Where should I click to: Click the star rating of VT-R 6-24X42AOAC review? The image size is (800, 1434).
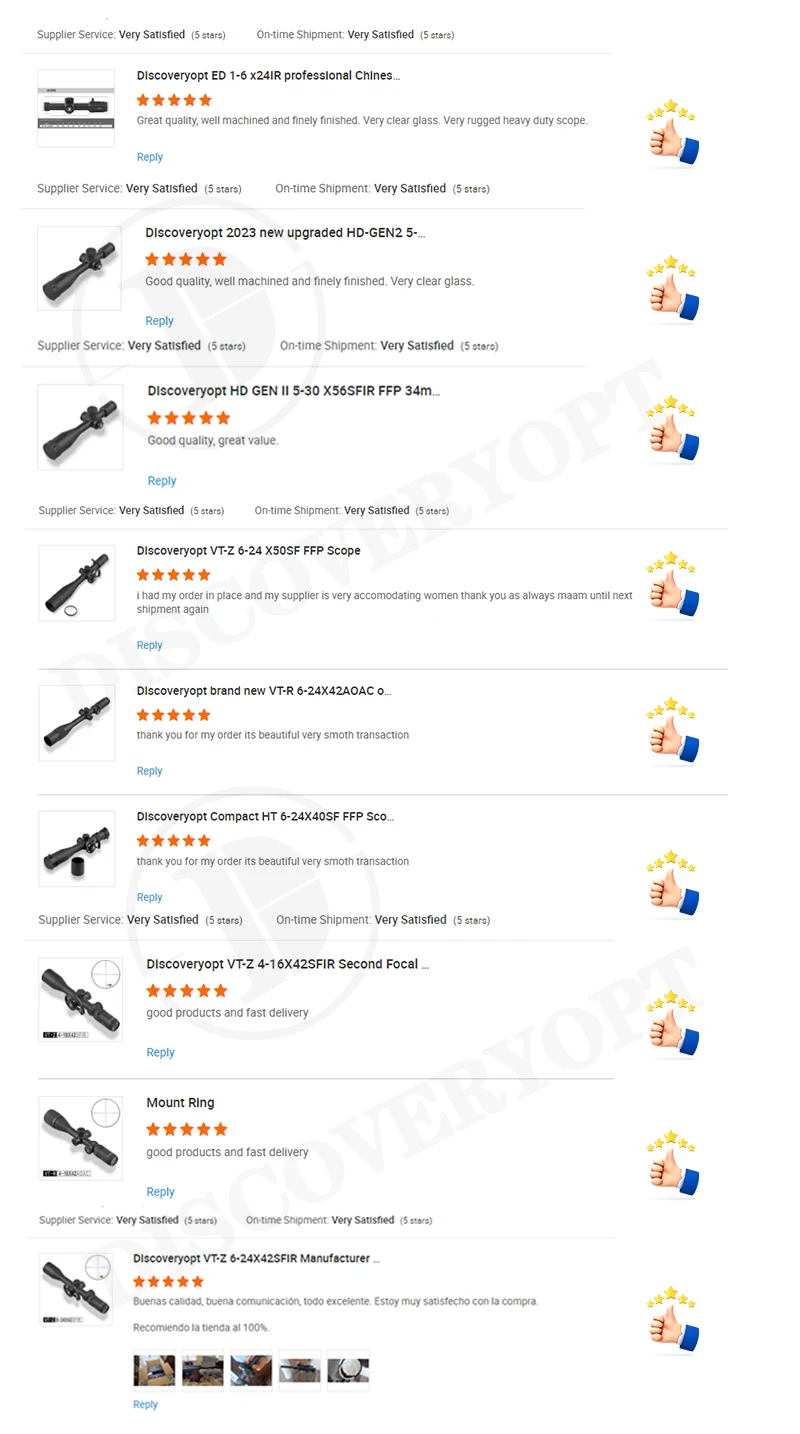click(174, 715)
